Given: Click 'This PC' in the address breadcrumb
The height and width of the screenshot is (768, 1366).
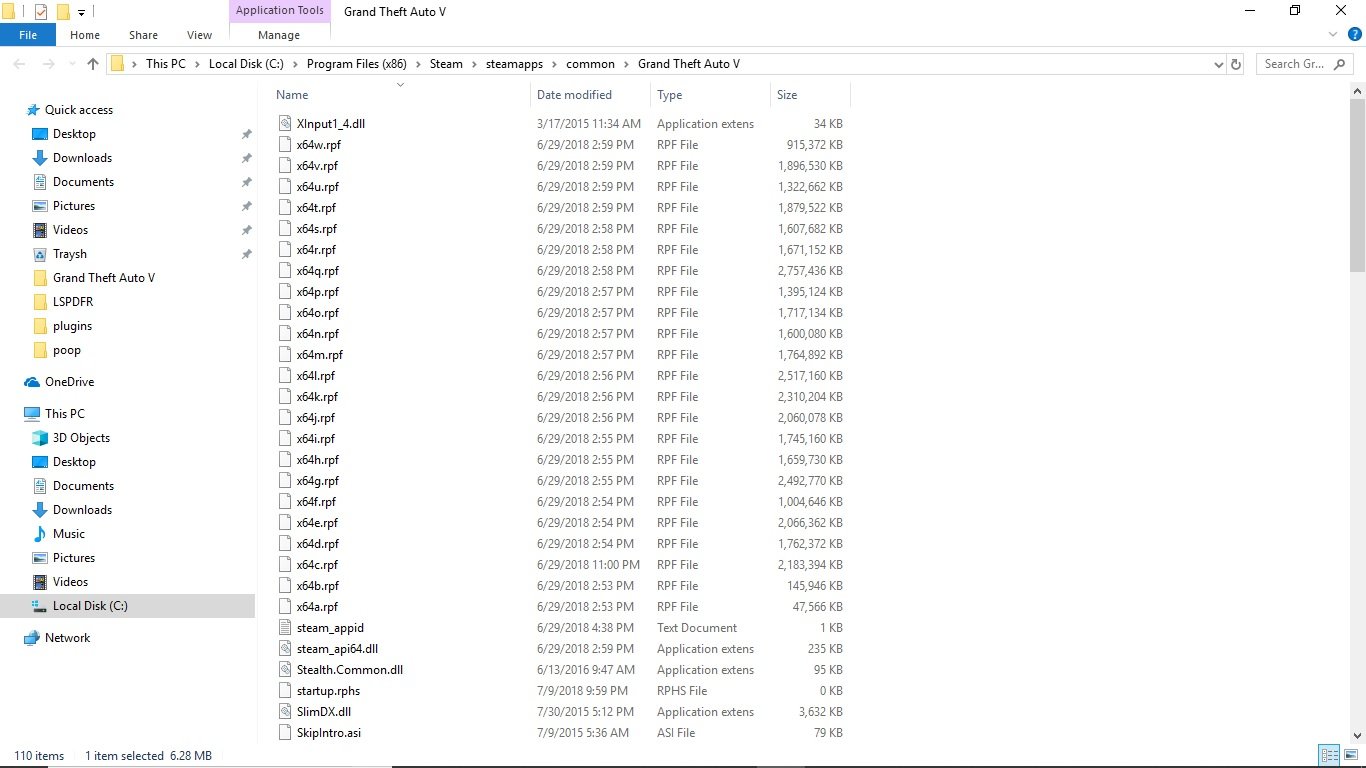Looking at the screenshot, I should coord(165,64).
